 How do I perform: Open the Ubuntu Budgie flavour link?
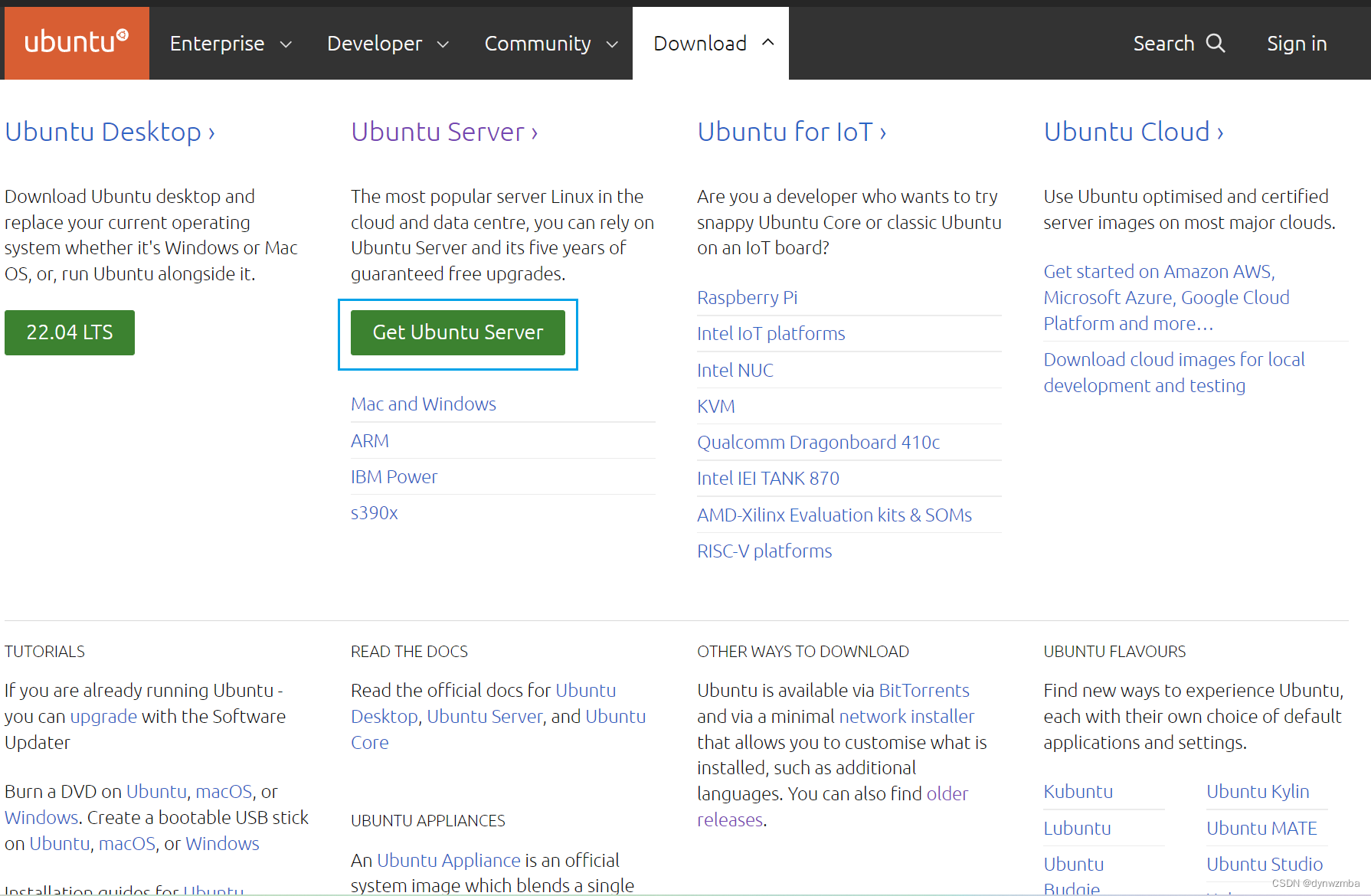pos(1074,877)
